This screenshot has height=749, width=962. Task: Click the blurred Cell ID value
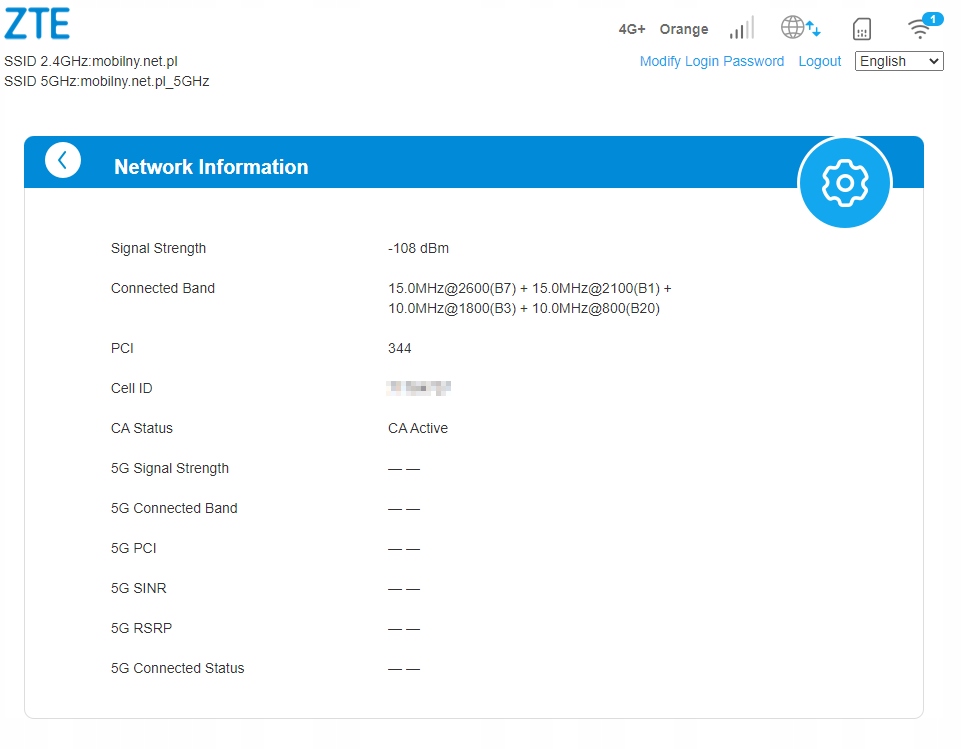tap(419, 388)
